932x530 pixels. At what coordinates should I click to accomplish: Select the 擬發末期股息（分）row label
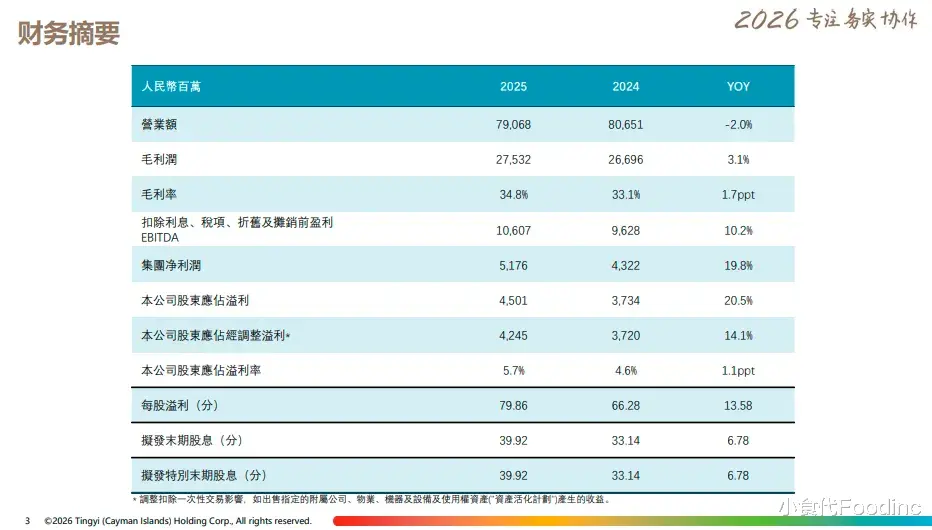click(x=191, y=440)
